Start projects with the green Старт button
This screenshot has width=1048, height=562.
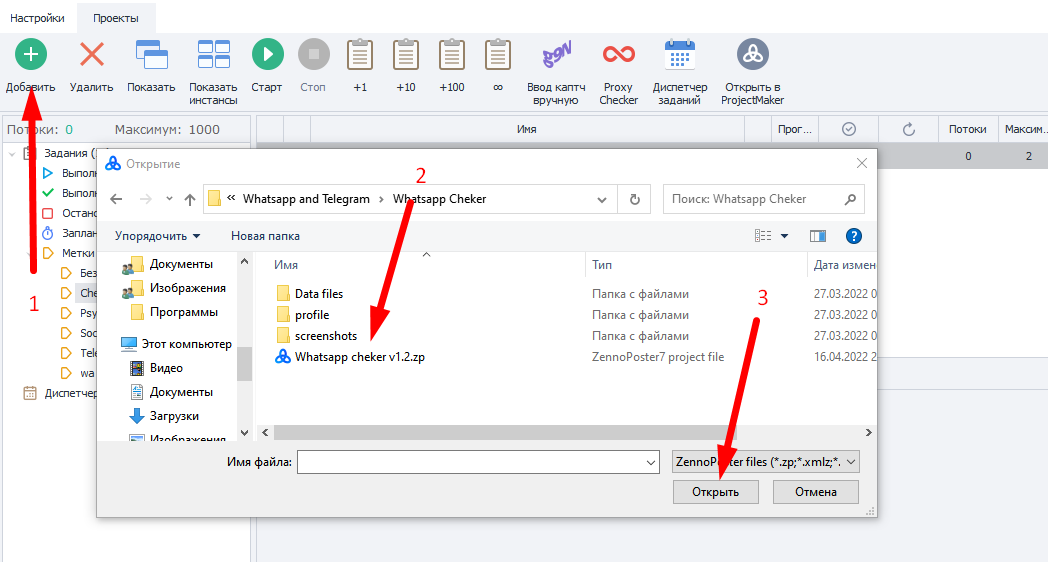[267, 54]
